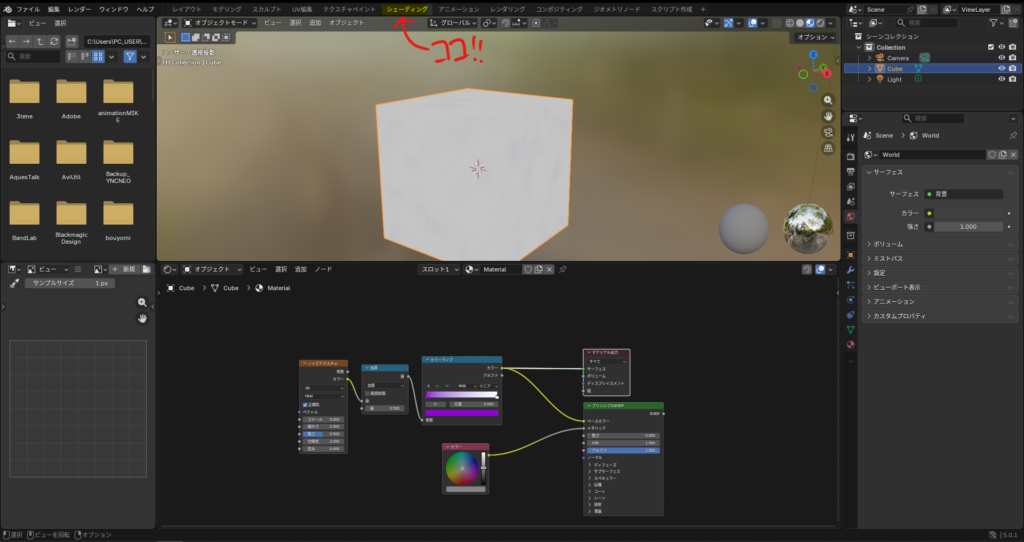This screenshot has width=1024, height=542.
Task: Open the Adobe folder thumbnail
Action: [x=71, y=98]
